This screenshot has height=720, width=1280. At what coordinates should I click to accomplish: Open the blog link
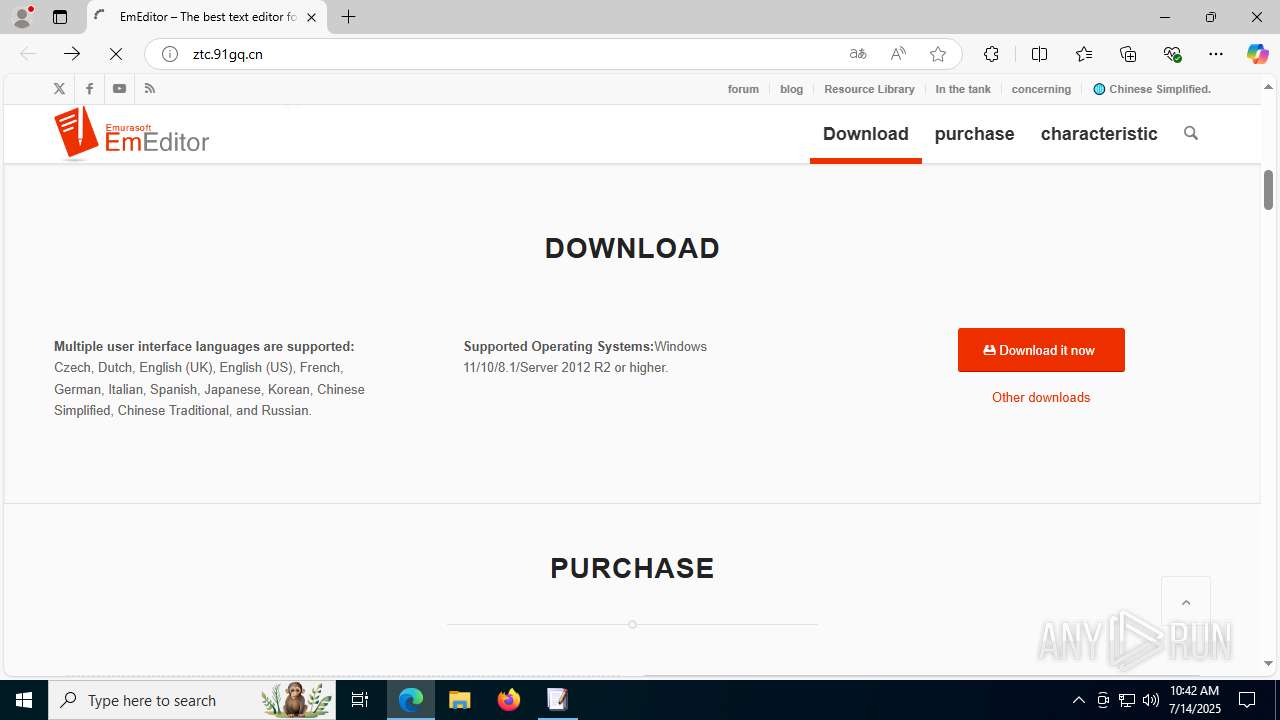click(791, 89)
